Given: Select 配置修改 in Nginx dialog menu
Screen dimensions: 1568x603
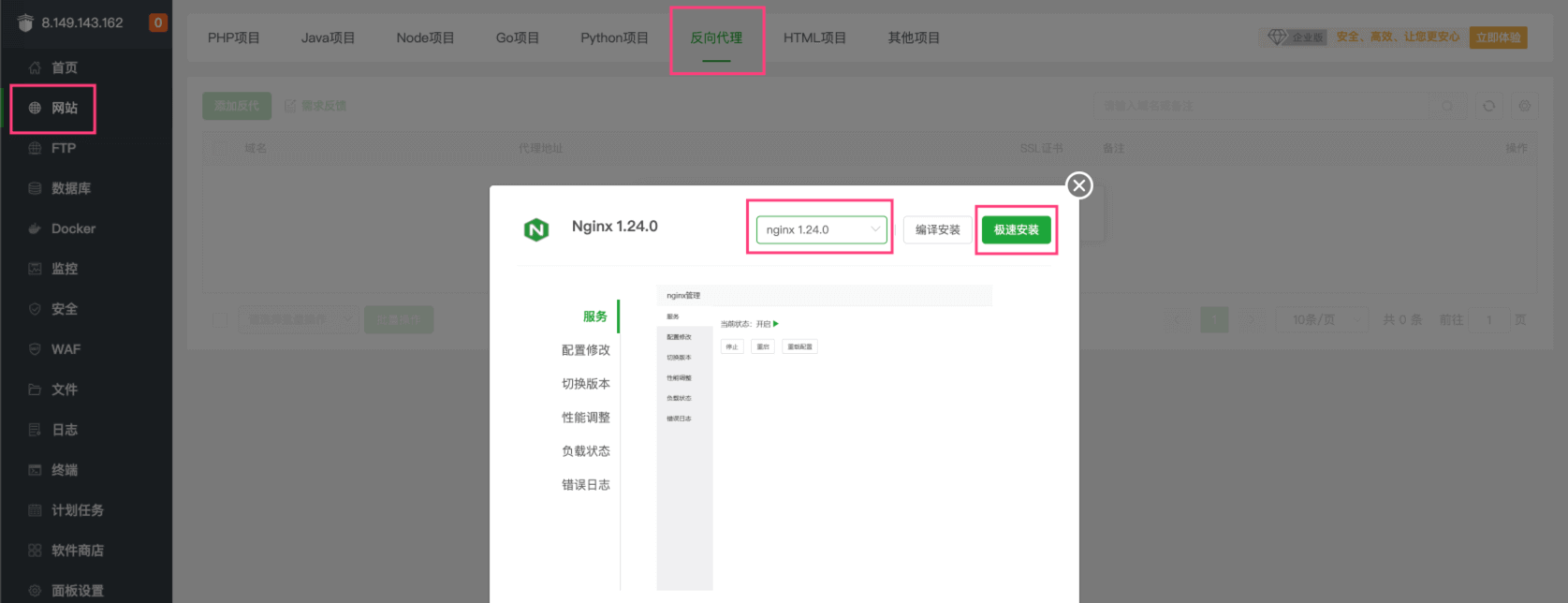Looking at the screenshot, I should pyautogui.click(x=585, y=350).
